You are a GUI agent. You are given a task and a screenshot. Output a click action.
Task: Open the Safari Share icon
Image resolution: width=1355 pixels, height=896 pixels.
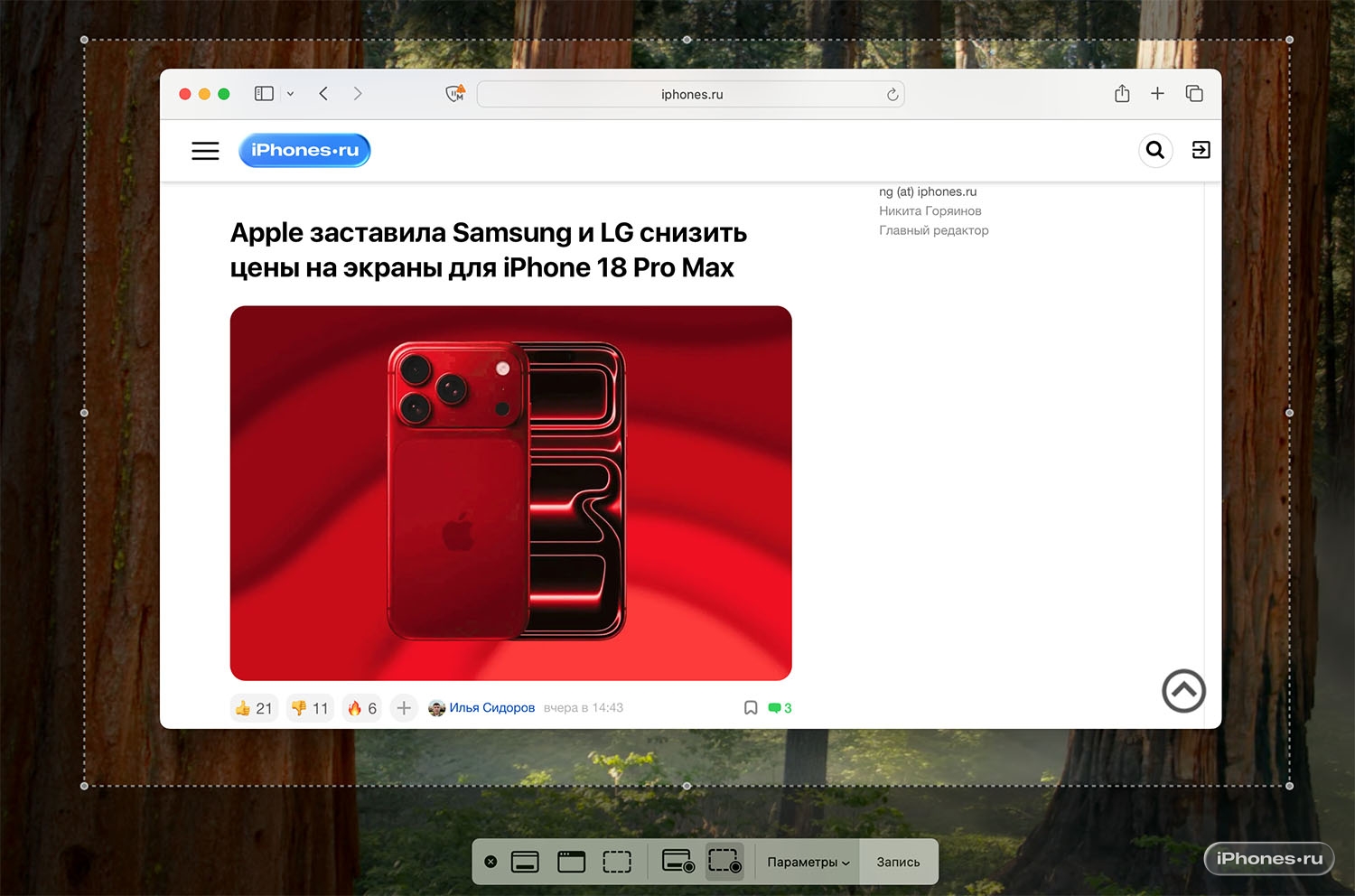pyautogui.click(x=1122, y=94)
